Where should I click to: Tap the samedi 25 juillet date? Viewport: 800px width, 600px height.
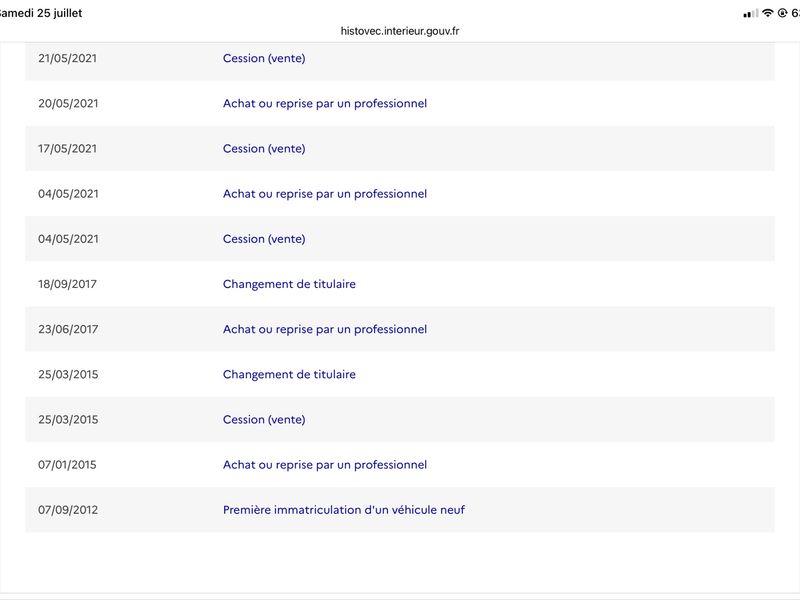(41, 13)
